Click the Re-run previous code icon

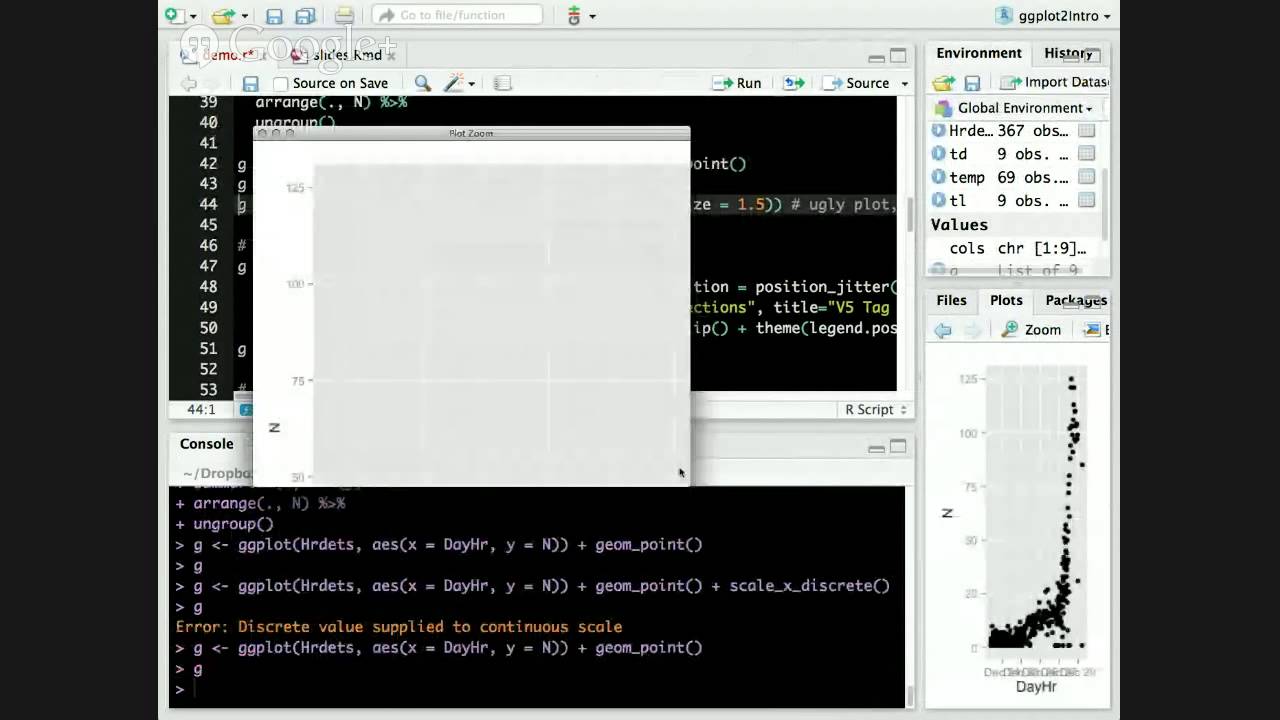pyautogui.click(x=794, y=83)
